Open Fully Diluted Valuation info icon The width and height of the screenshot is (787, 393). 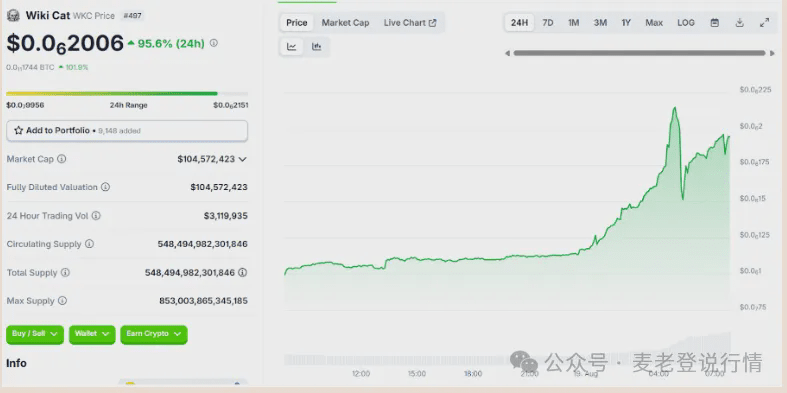(105, 187)
